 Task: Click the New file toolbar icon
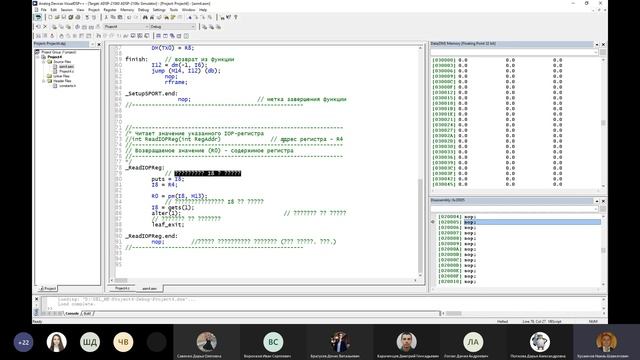50,18
